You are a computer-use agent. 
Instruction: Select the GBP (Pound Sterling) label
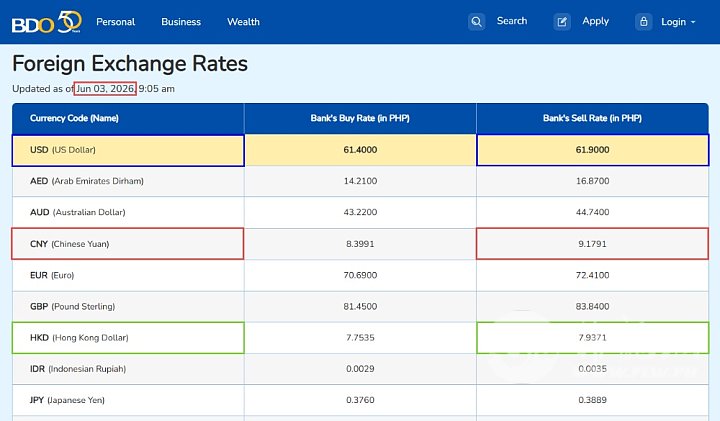[73, 306]
